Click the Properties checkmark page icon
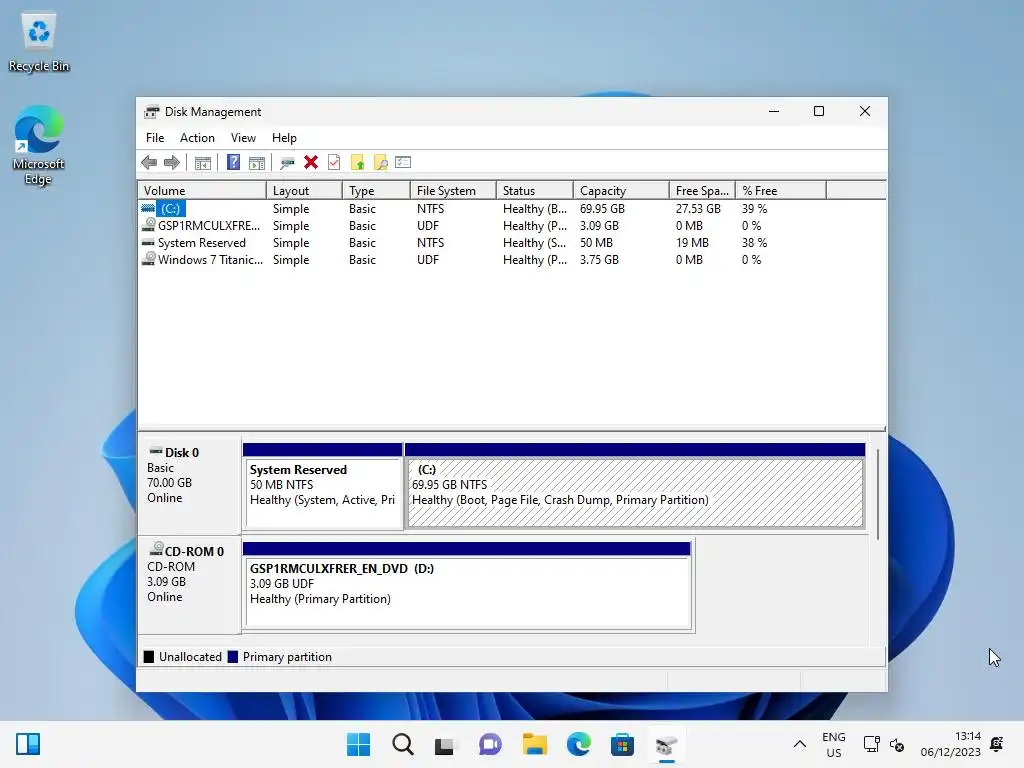This screenshot has width=1024, height=768. point(334,163)
